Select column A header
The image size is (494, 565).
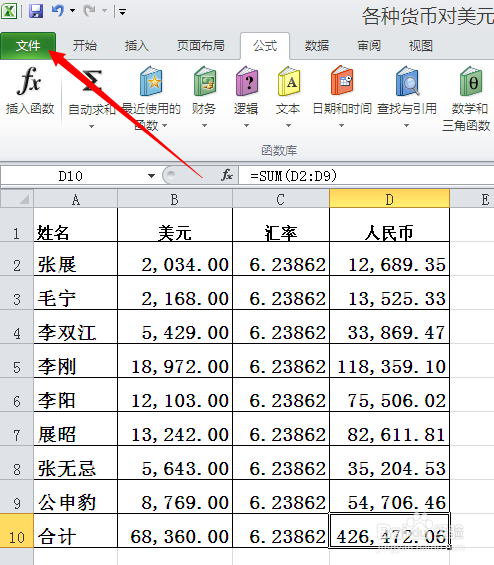(x=76, y=199)
